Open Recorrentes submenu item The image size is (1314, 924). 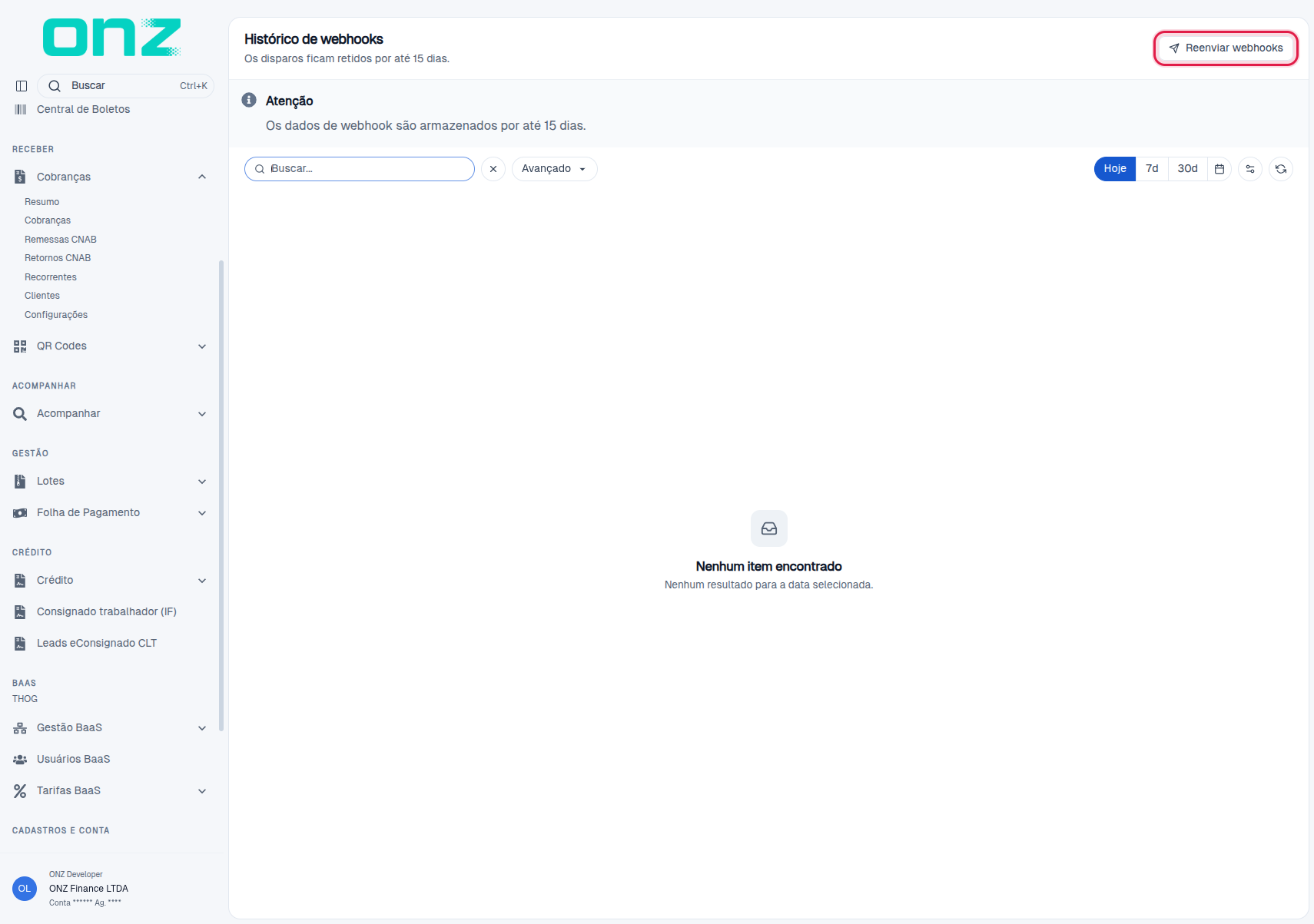tap(51, 277)
